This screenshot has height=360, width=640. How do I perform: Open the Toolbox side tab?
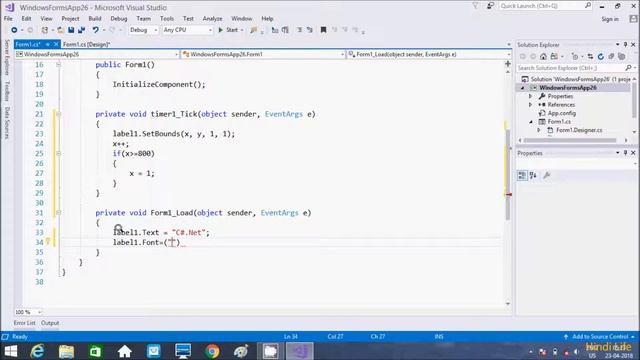pyautogui.click(x=7, y=91)
